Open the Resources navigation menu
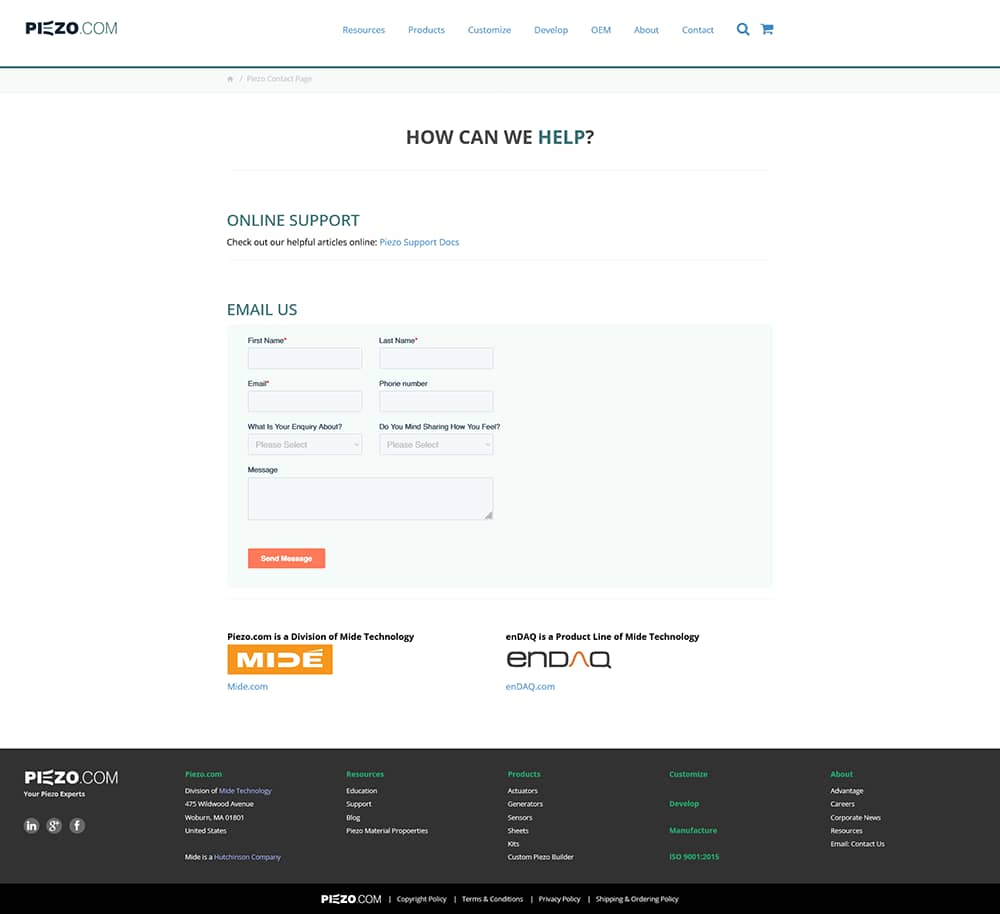Screen dimensions: 1000x914 click(x=364, y=30)
